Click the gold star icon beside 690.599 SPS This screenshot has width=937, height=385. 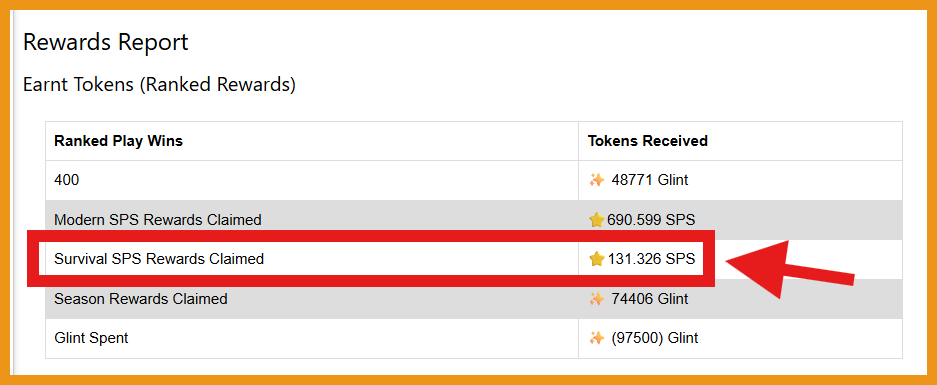(597, 220)
